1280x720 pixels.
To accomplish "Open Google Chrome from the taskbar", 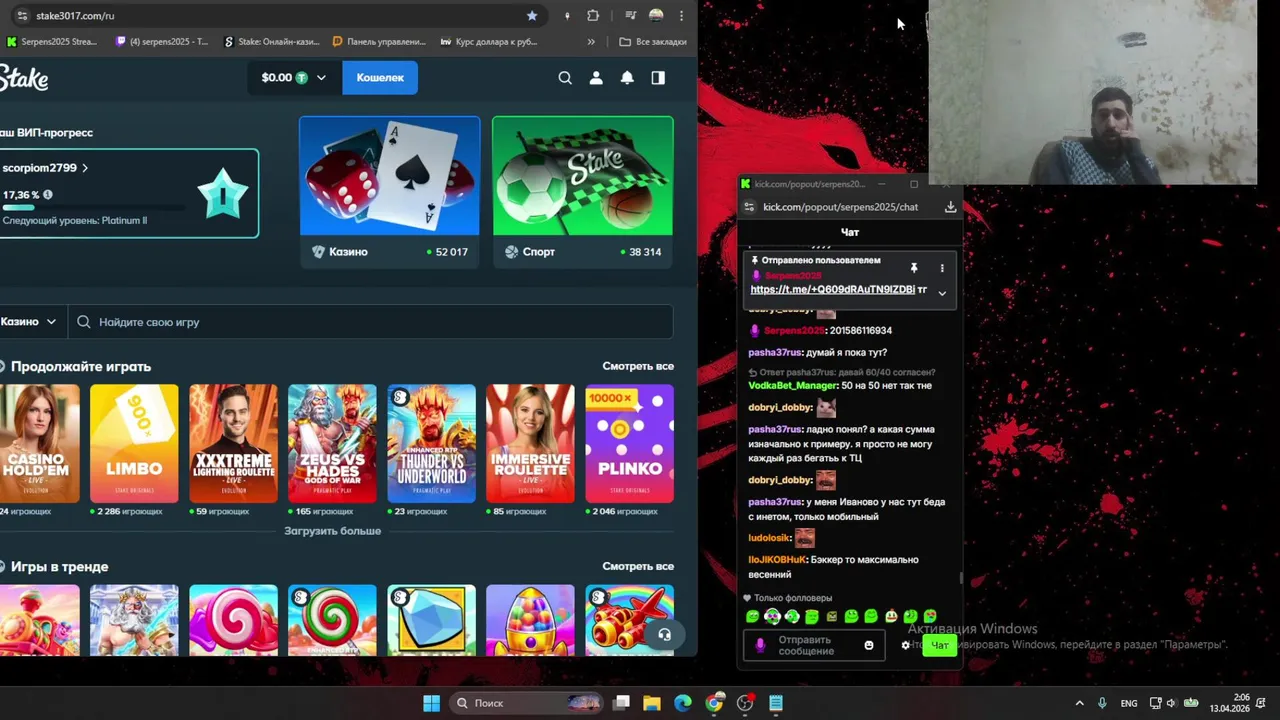I will point(714,703).
